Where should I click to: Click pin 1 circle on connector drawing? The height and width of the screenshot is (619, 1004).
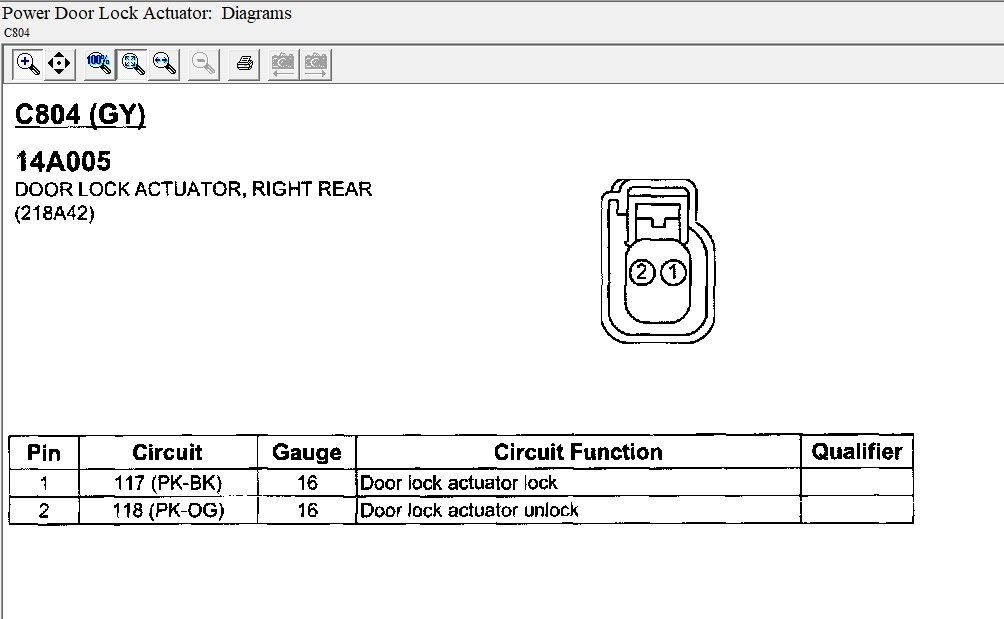674,271
